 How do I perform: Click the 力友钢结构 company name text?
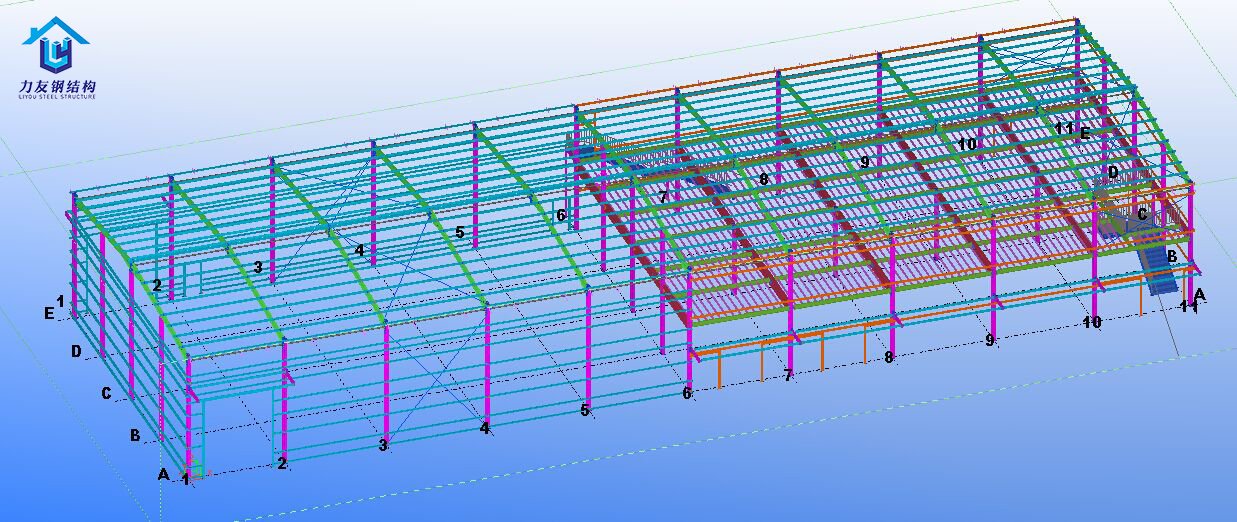pos(57,87)
